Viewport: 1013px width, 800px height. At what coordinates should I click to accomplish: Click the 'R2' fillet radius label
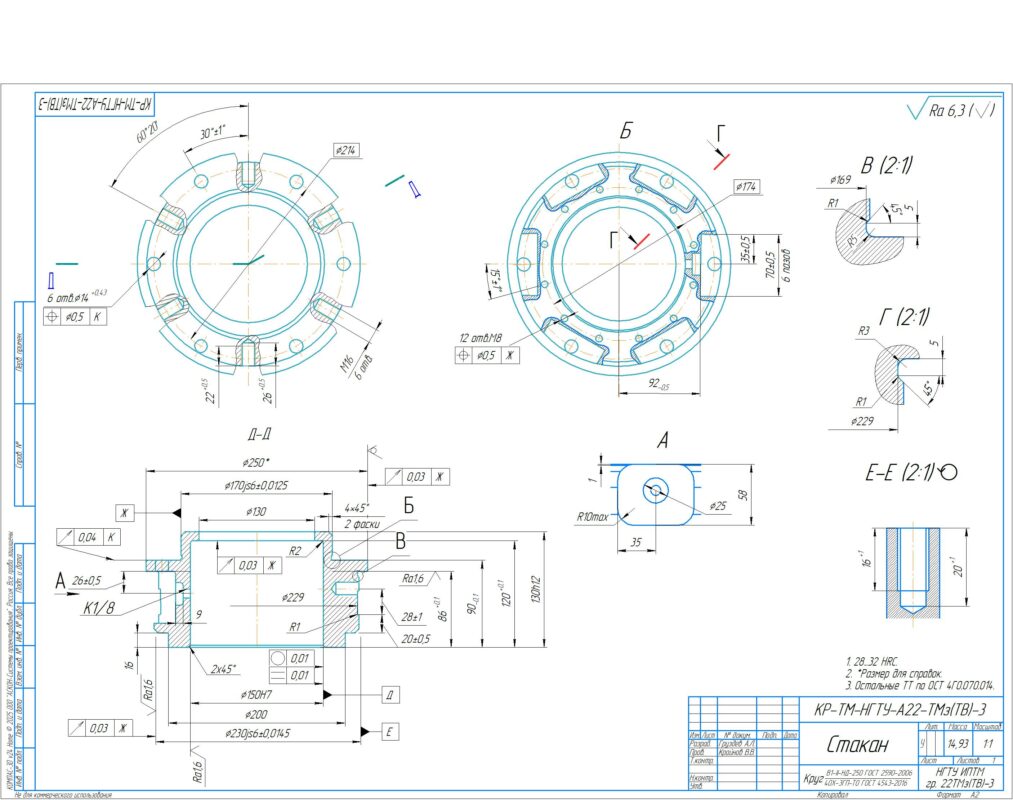[295, 551]
